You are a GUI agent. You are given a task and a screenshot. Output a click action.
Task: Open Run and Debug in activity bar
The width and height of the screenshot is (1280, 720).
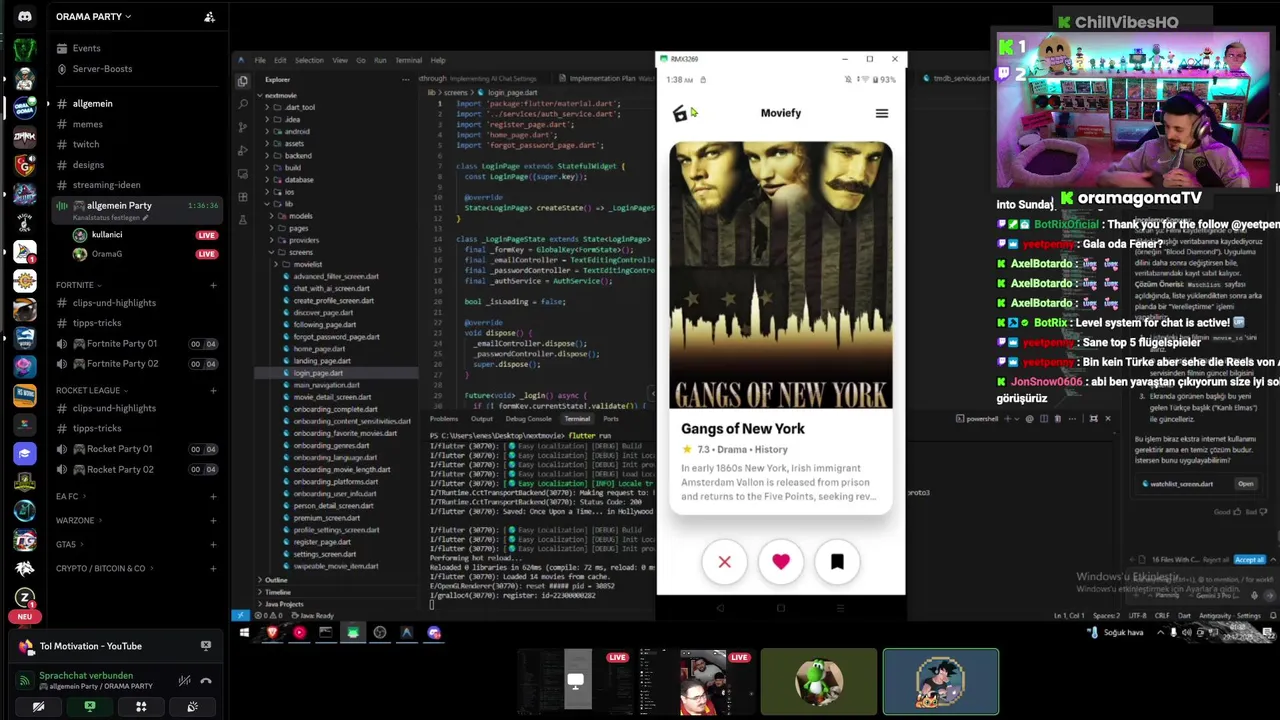pos(243,150)
